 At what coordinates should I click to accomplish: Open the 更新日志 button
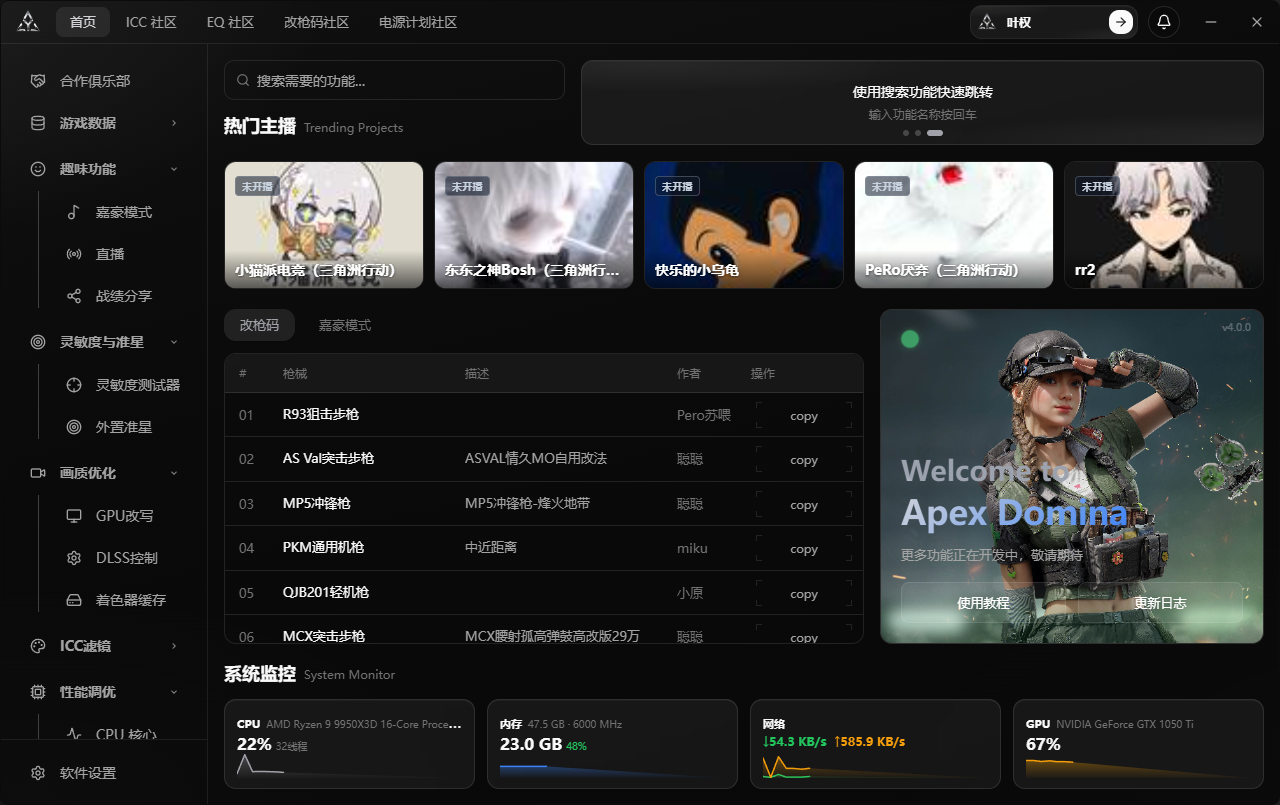[x=1160, y=603]
